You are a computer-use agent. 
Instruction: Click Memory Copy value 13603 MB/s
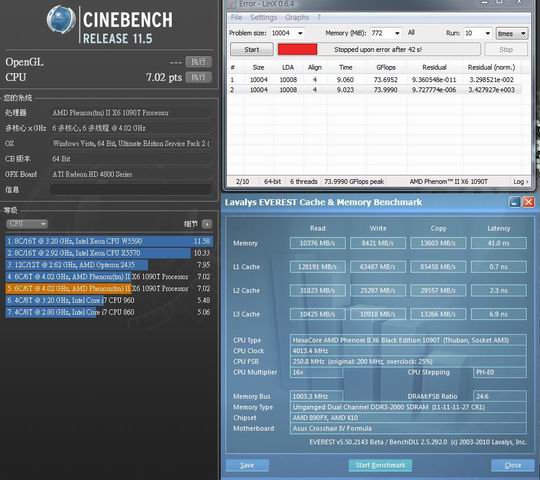pos(438,243)
